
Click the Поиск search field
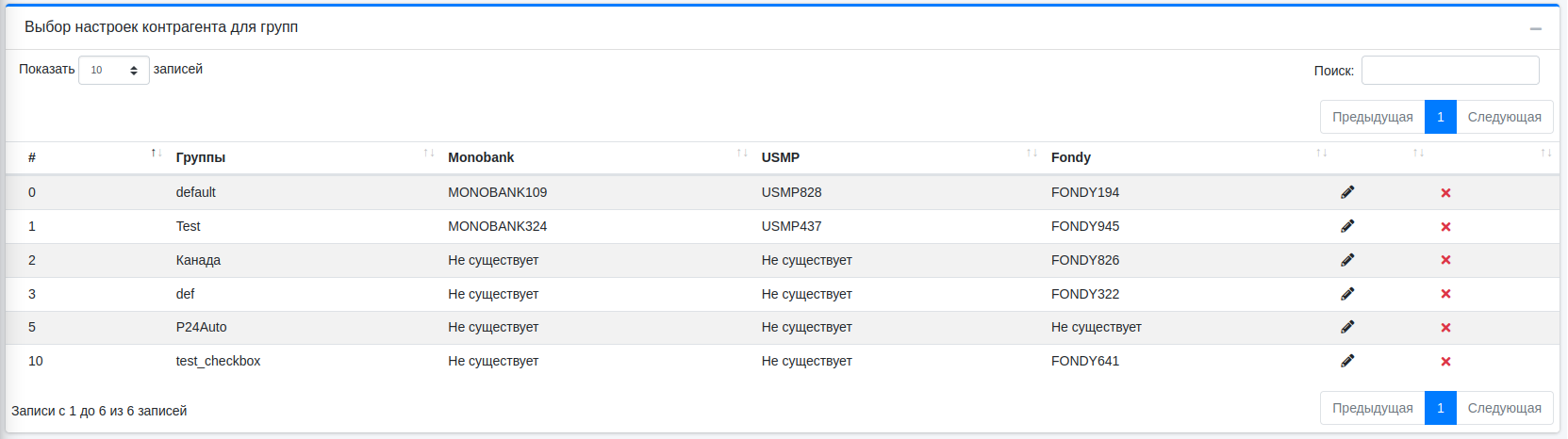[x=1449, y=71]
